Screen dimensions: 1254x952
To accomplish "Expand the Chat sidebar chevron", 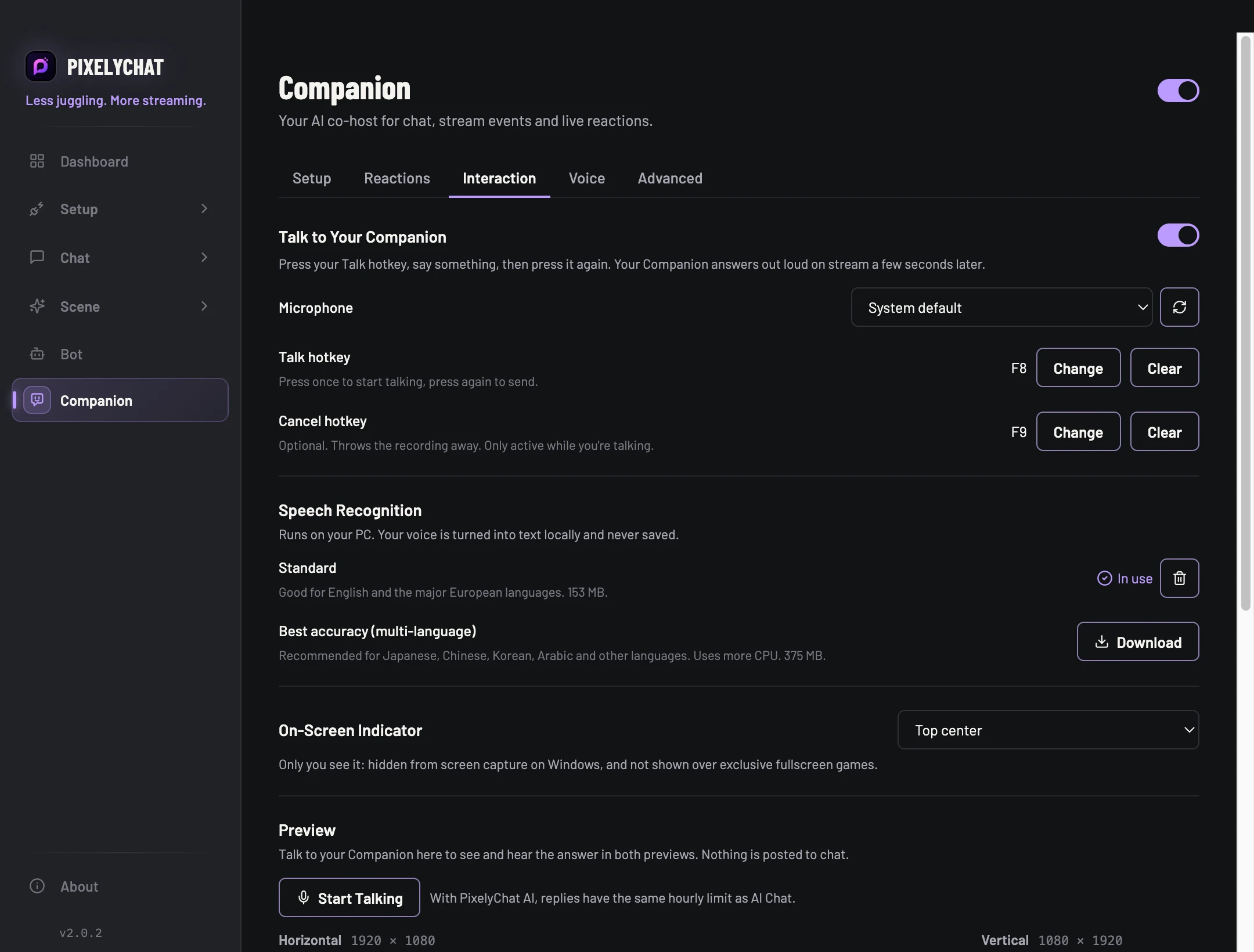I will 204,257.
